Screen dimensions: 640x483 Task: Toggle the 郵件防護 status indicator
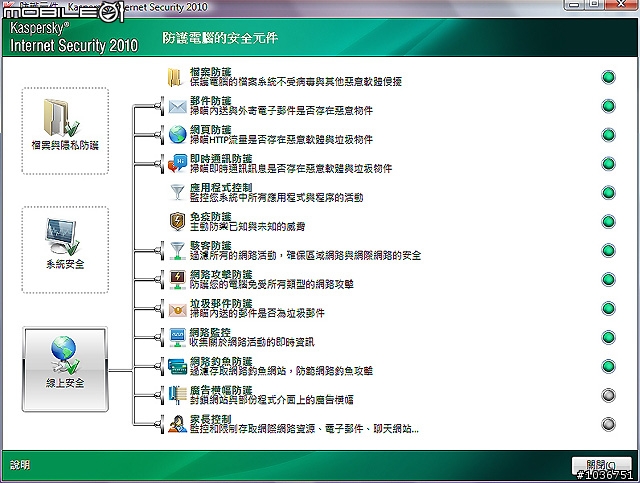click(x=608, y=106)
